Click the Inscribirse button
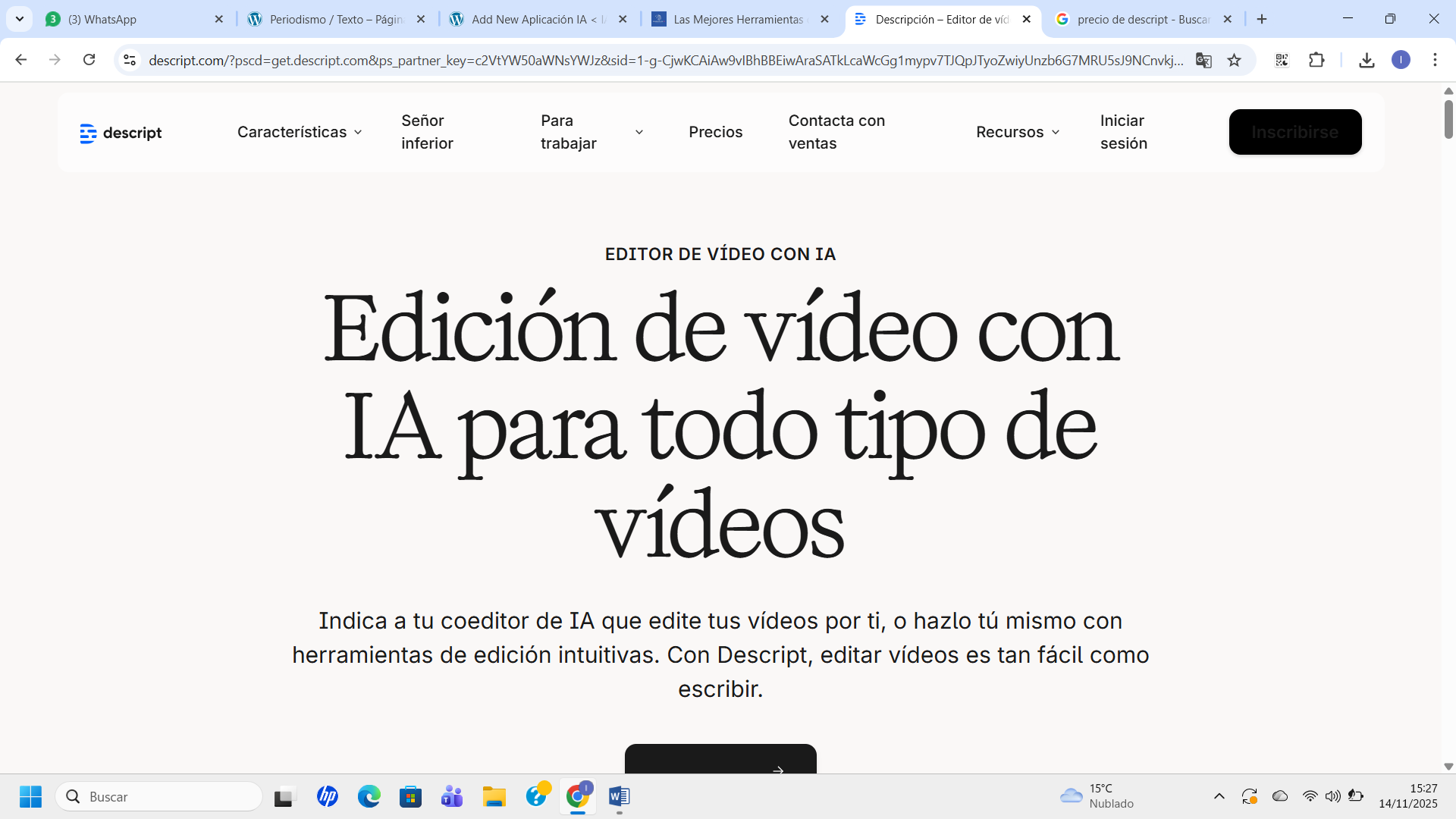Screen dimensions: 1456x819 point(1294,132)
